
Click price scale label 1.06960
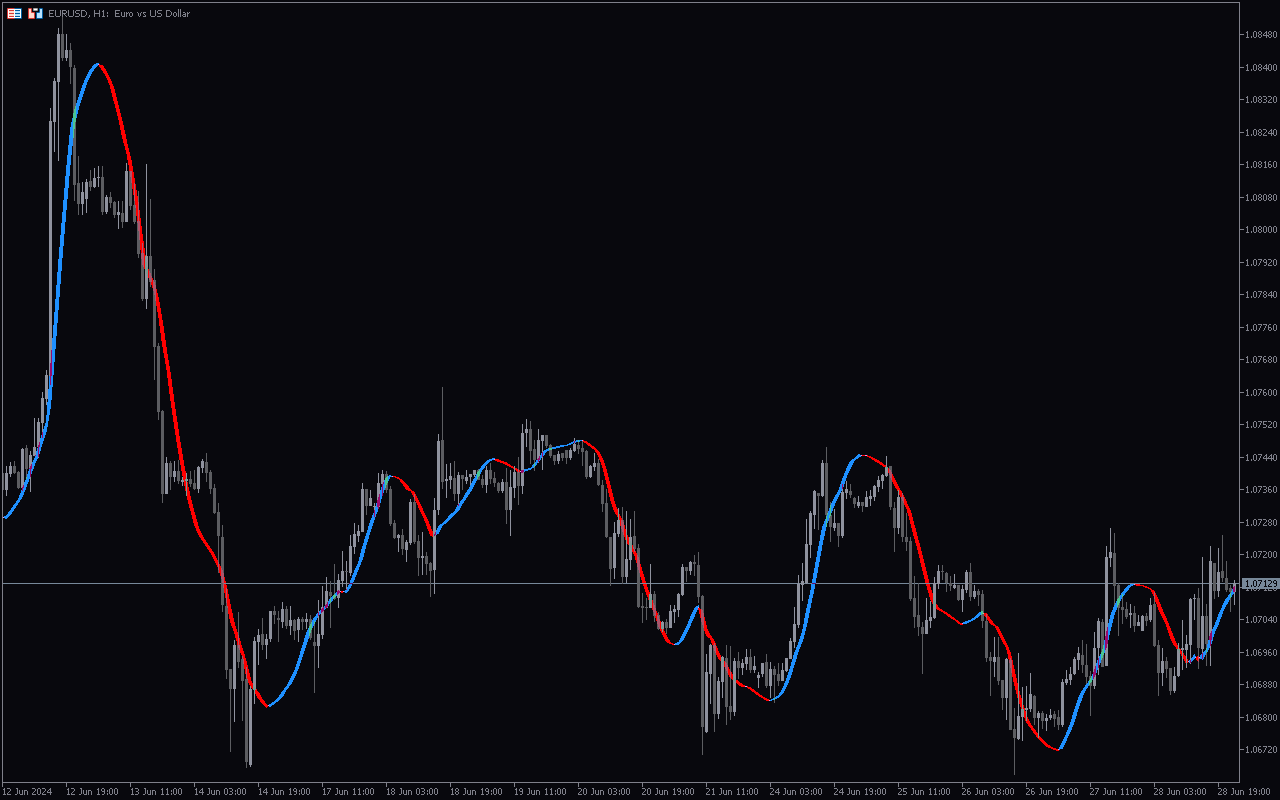1261,652
